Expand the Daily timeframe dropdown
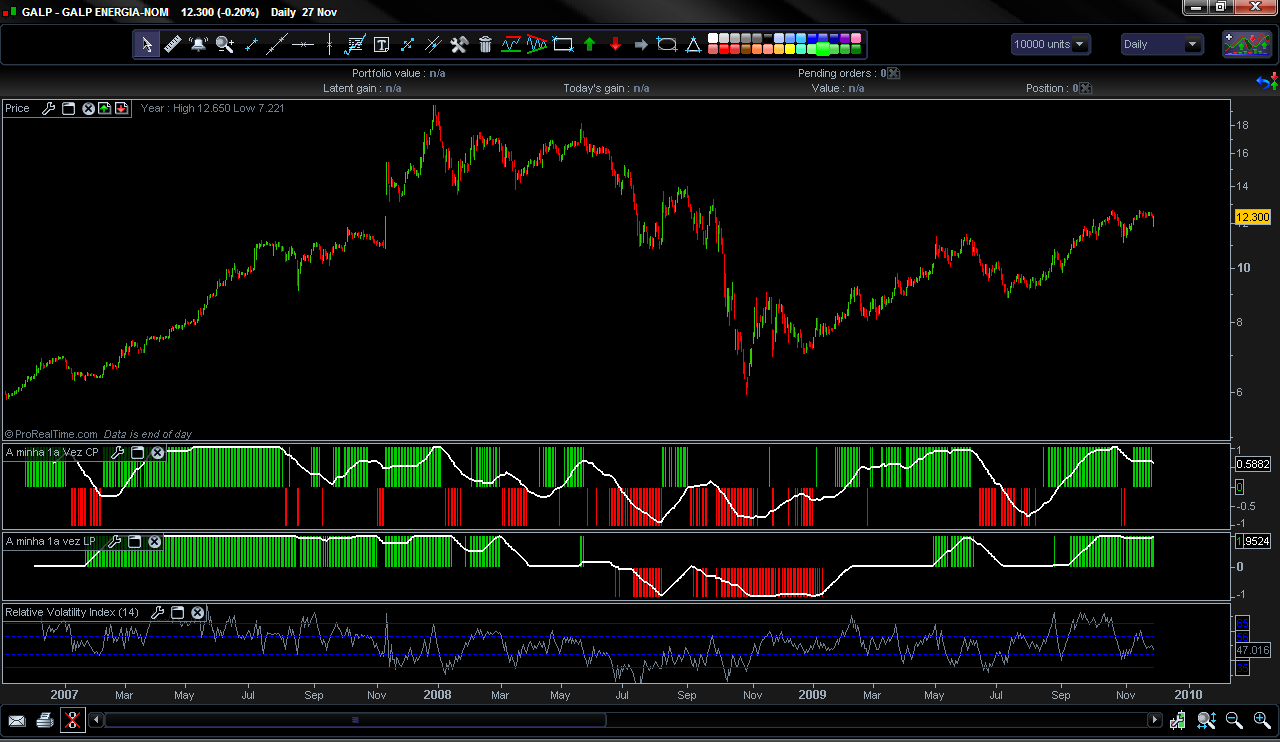This screenshot has width=1280, height=742. pos(1162,44)
